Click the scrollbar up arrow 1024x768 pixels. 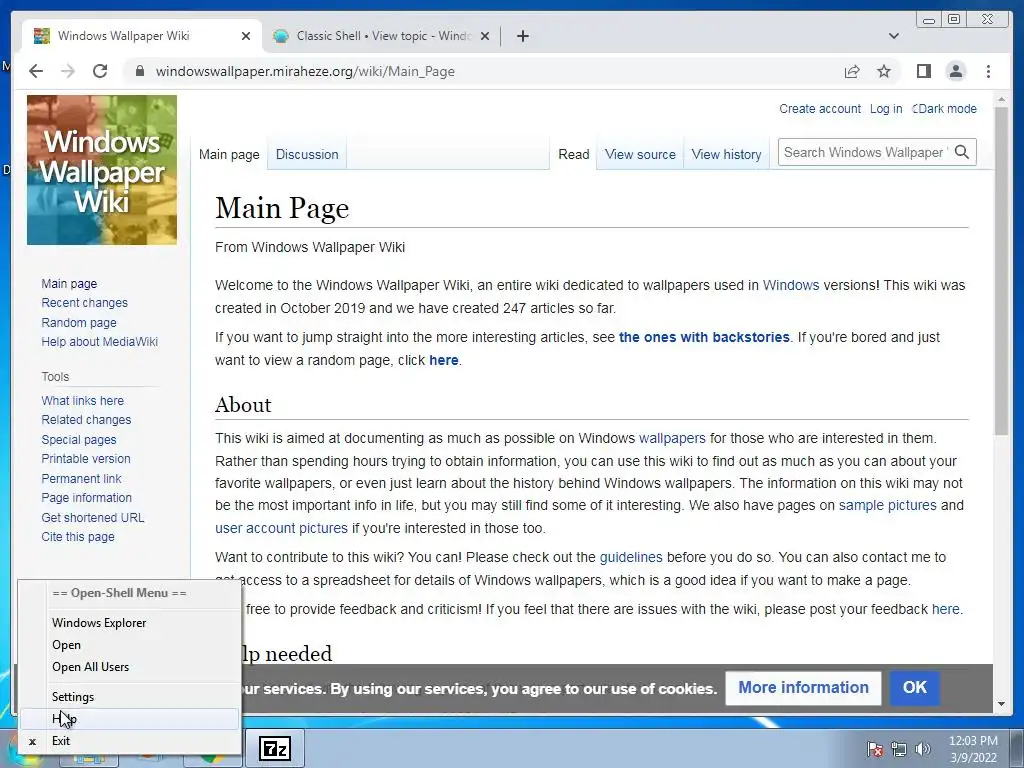[x=1001, y=99]
